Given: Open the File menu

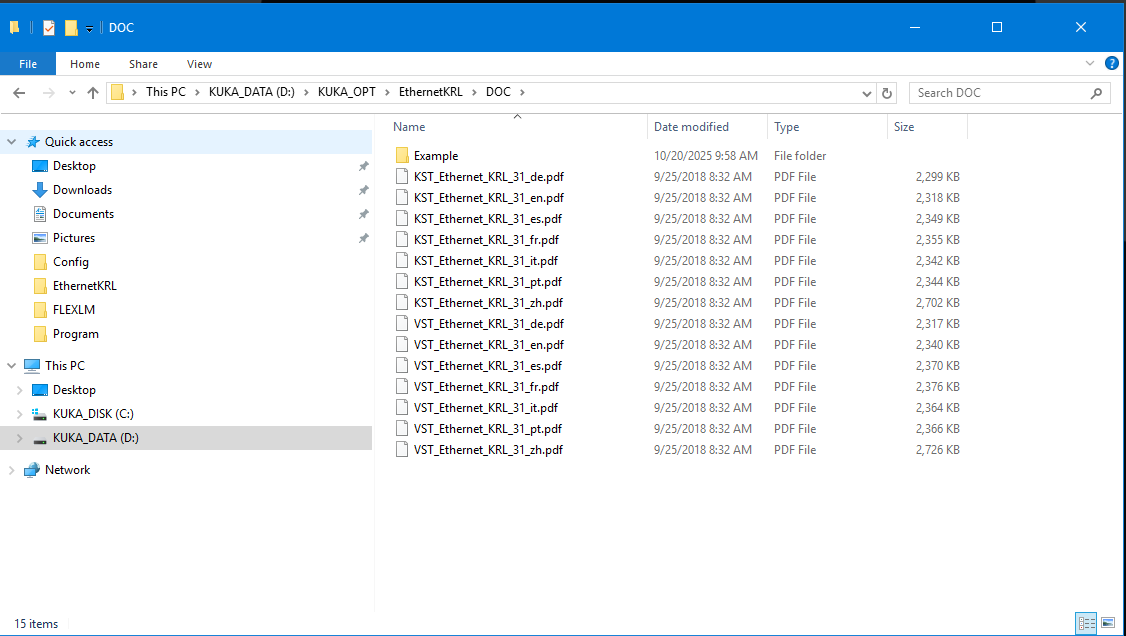Looking at the screenshot, I should coord(28,64).
